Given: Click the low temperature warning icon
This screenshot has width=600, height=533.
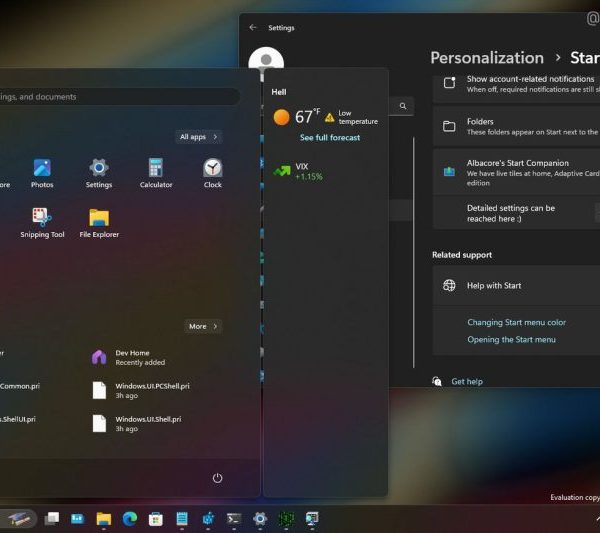Looking at the screenshot, I should coord(329,117).
